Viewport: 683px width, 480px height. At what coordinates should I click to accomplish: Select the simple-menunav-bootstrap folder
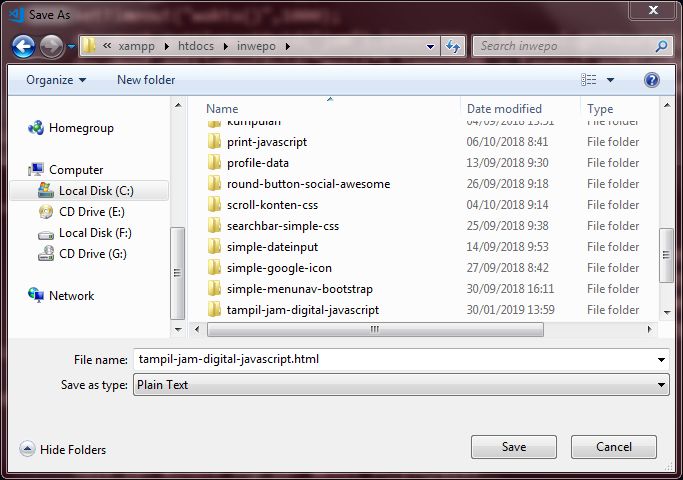click(x=300, y=289)
